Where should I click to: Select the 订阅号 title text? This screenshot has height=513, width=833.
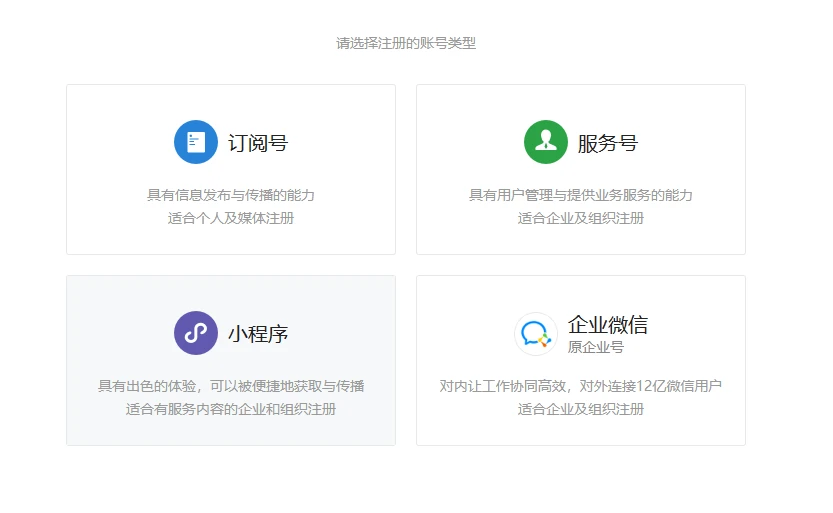point(258,143)
